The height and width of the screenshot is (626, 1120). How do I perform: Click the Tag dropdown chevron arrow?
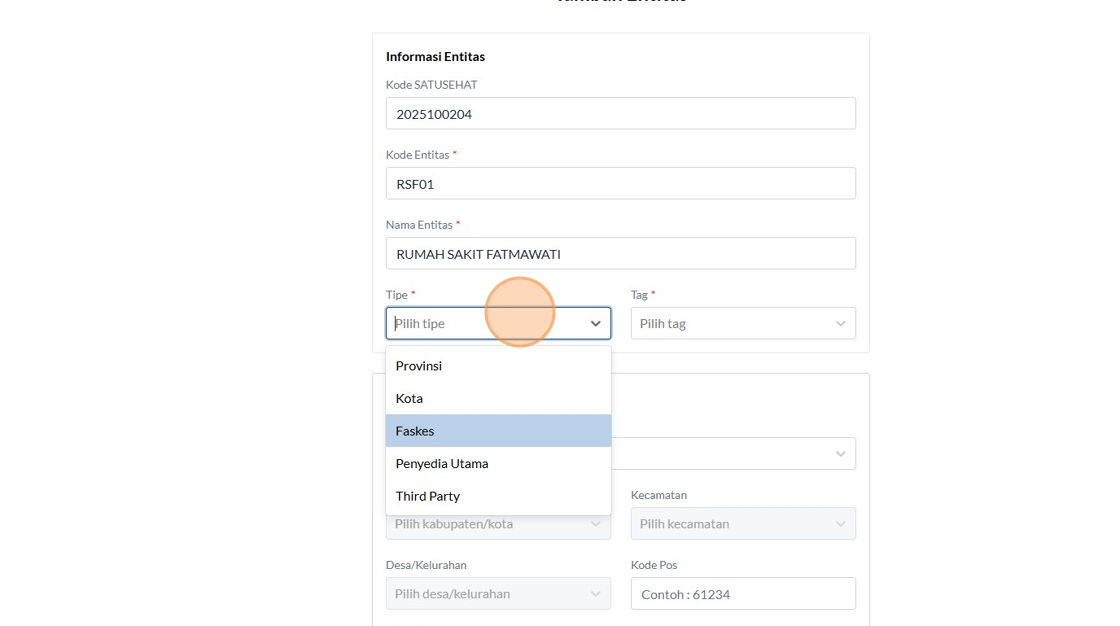(x=840, y=323)
